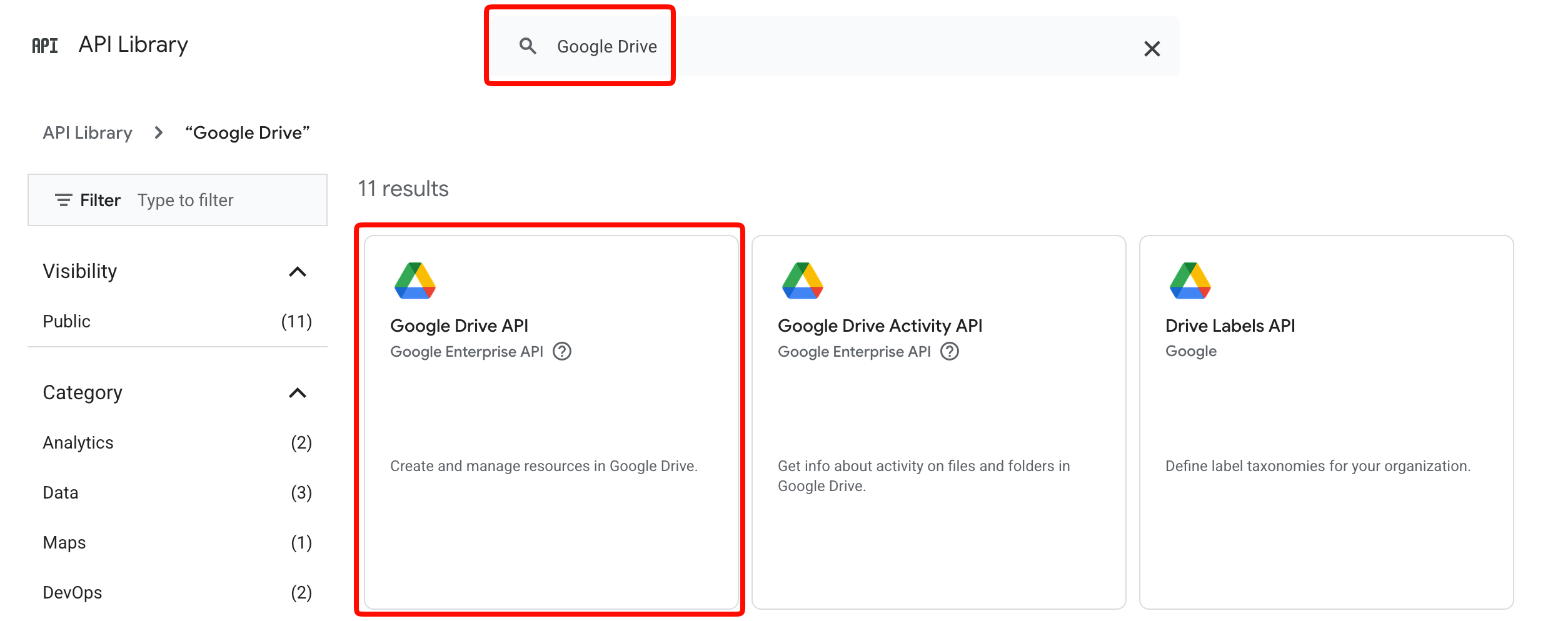Click the Google Drive API card's Drive logo
This screenshot has height=621, width=1568.
click(x=415, y=281)
